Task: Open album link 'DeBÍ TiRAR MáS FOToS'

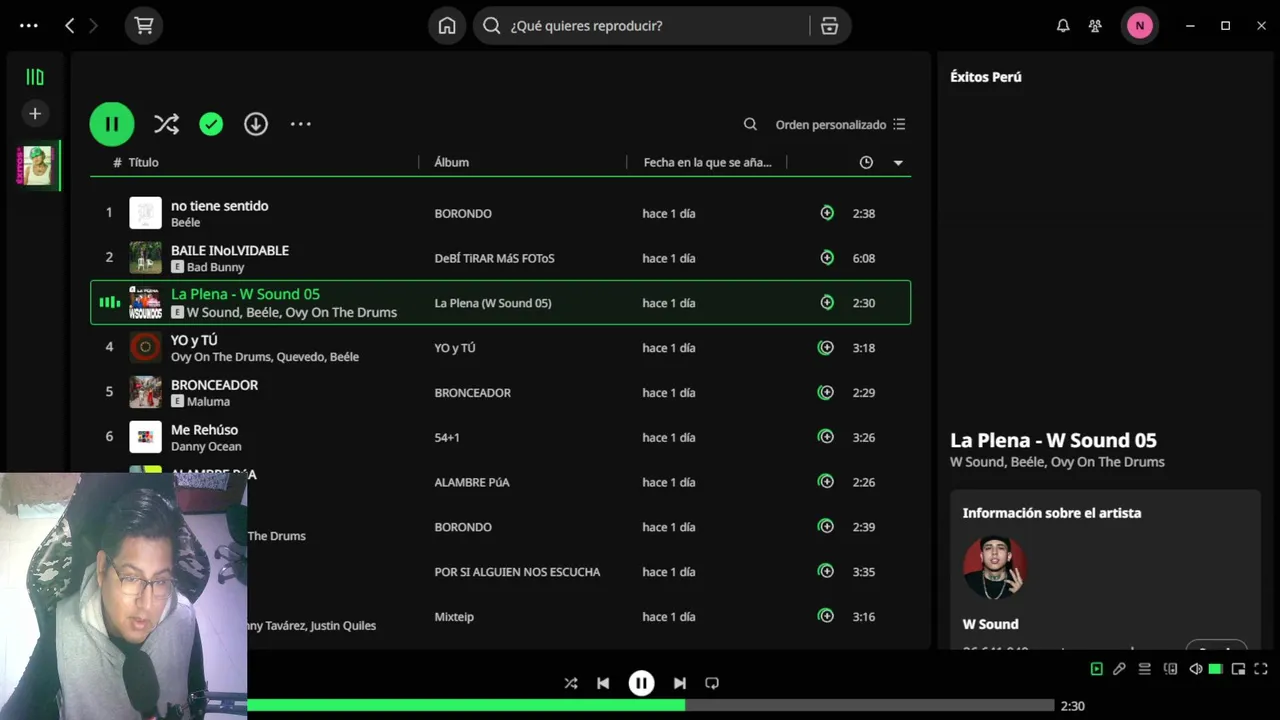Action: (x=494, y=258)
